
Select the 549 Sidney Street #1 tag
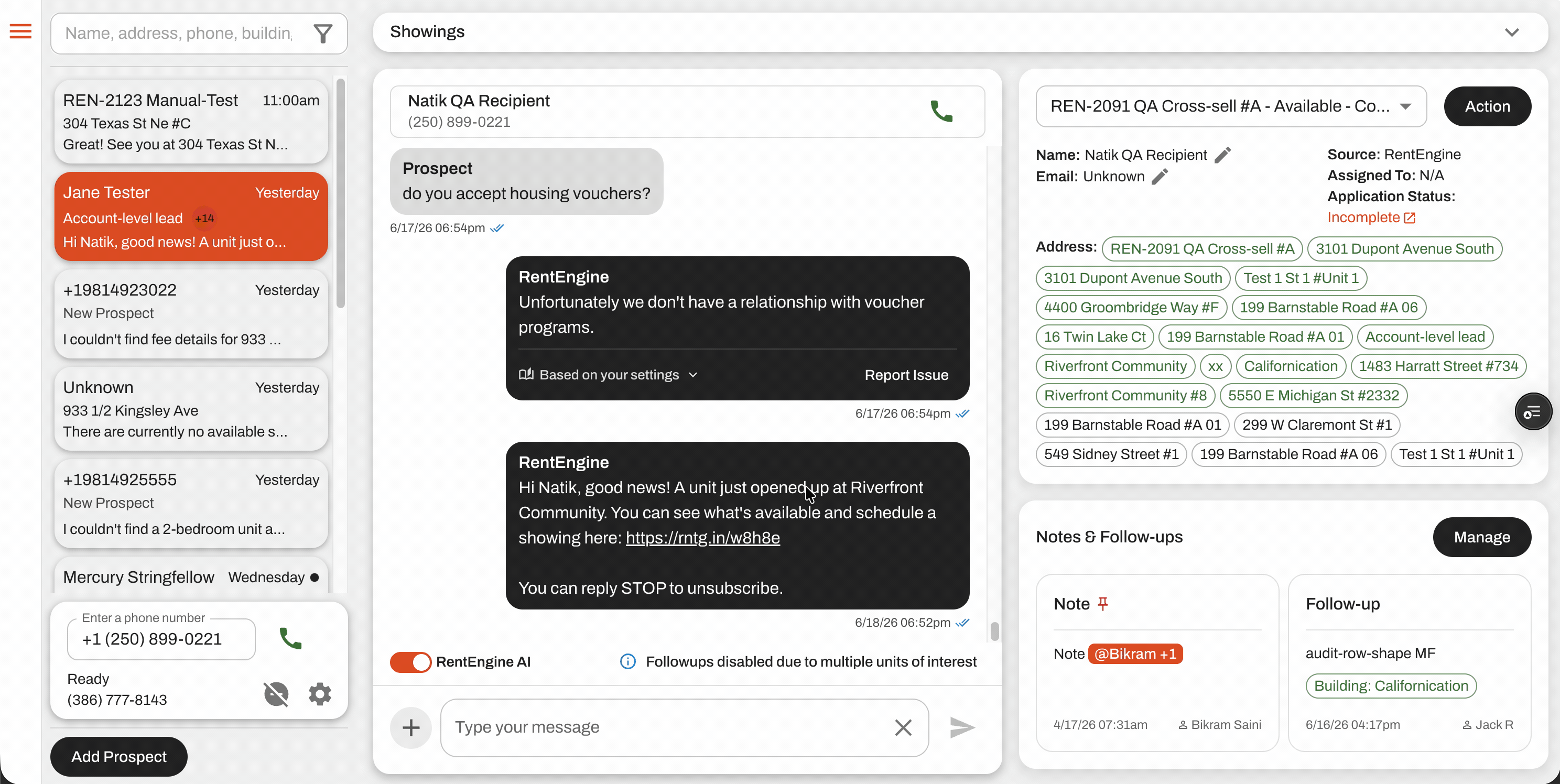1111,455
